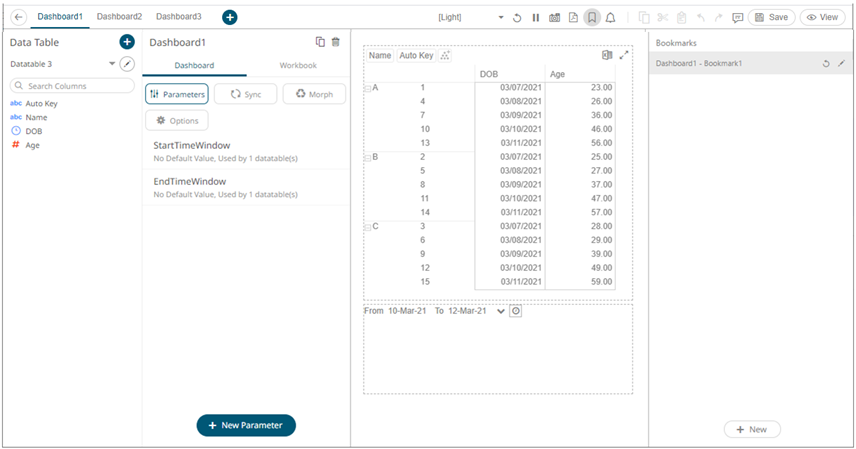The width and height of the screenshot is (856, 449).
Task: Click the camera snapshot icon
Action: click(x=554, y=18)
